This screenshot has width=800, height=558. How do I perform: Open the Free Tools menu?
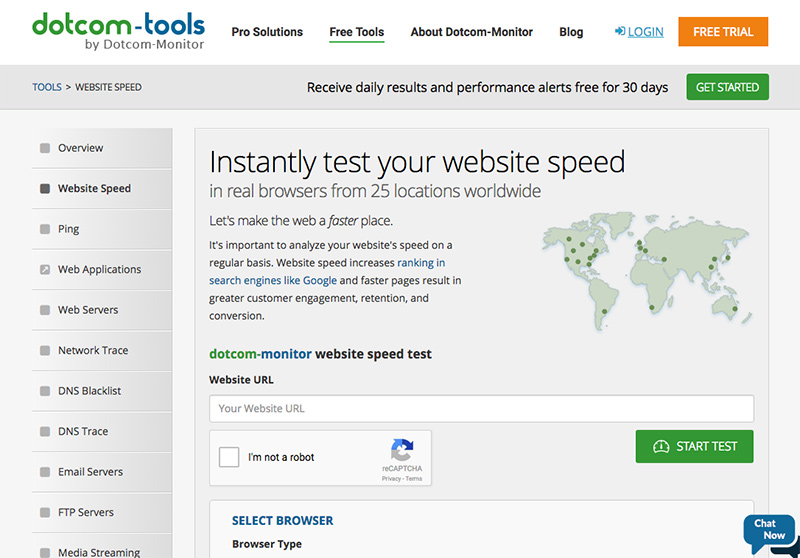356,32
